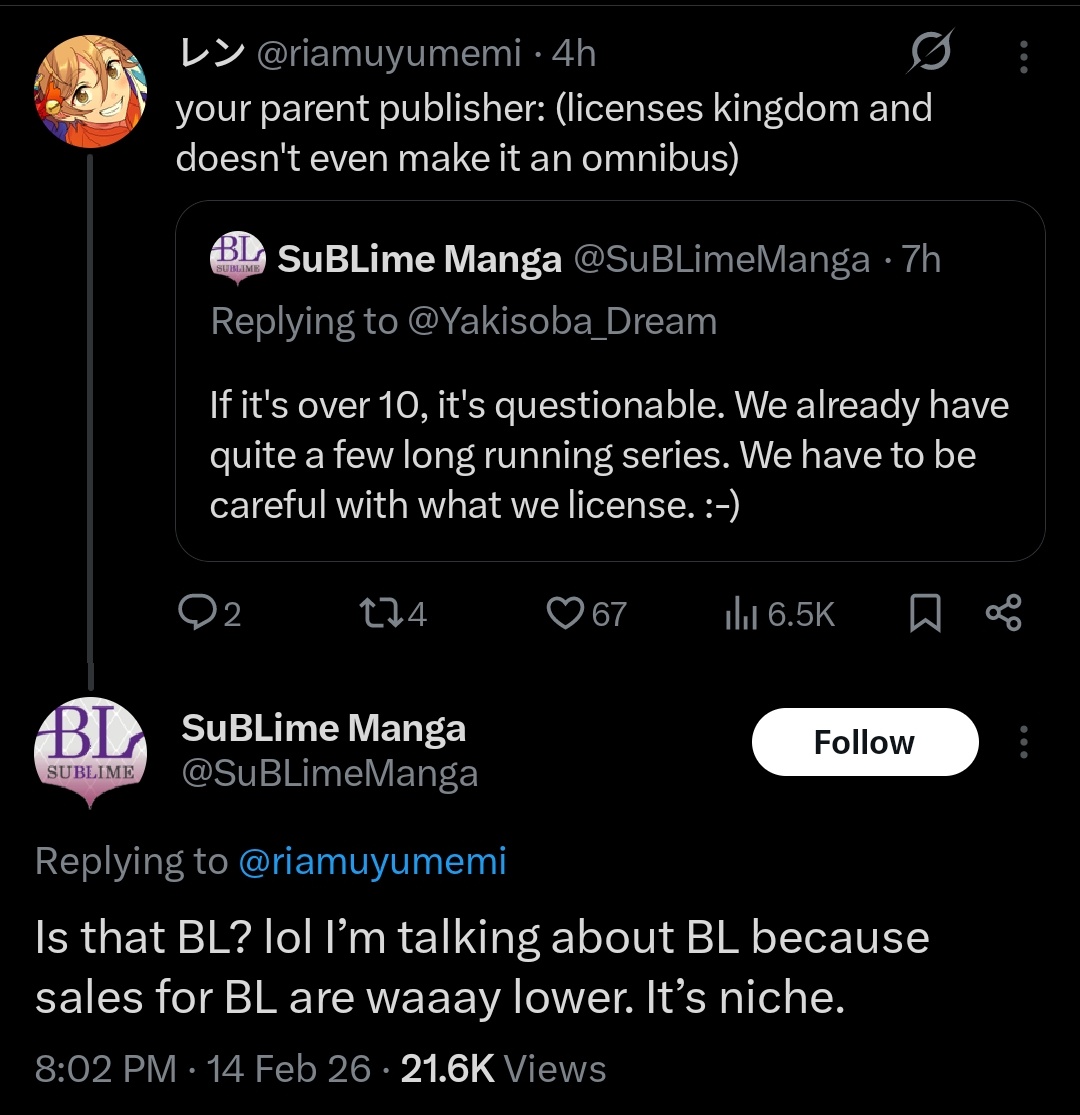
Task: Open more options beside Follow button
Action: 1023,742
